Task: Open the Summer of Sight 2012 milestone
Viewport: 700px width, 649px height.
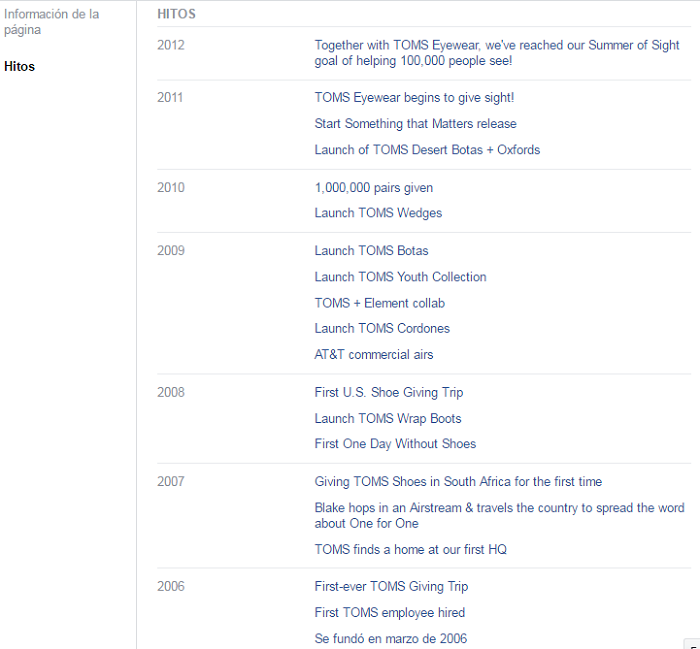Action: click(x=496, y=53)
